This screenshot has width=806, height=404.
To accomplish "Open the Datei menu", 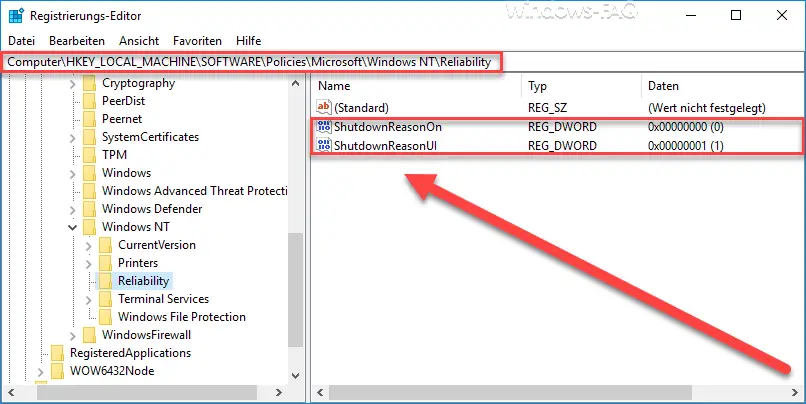I will [22, 41].
